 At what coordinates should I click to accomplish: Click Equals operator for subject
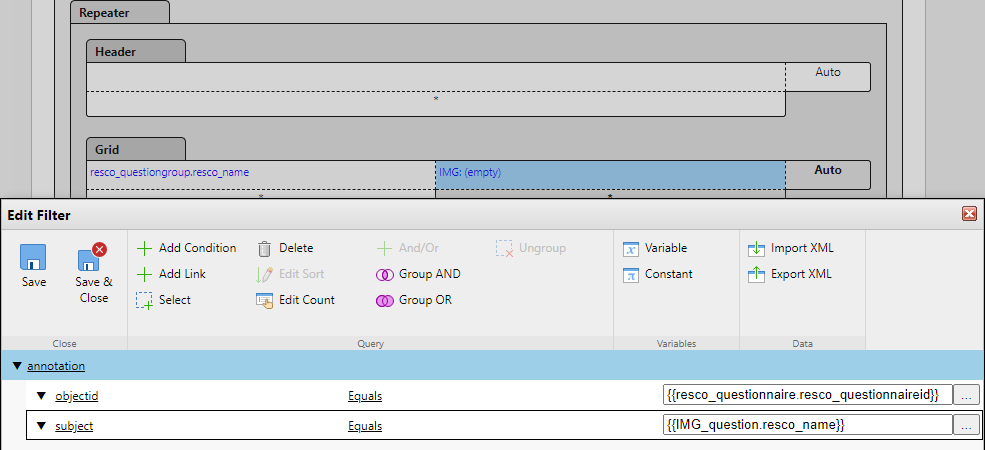pyautogui.click(x=365, y=426)
